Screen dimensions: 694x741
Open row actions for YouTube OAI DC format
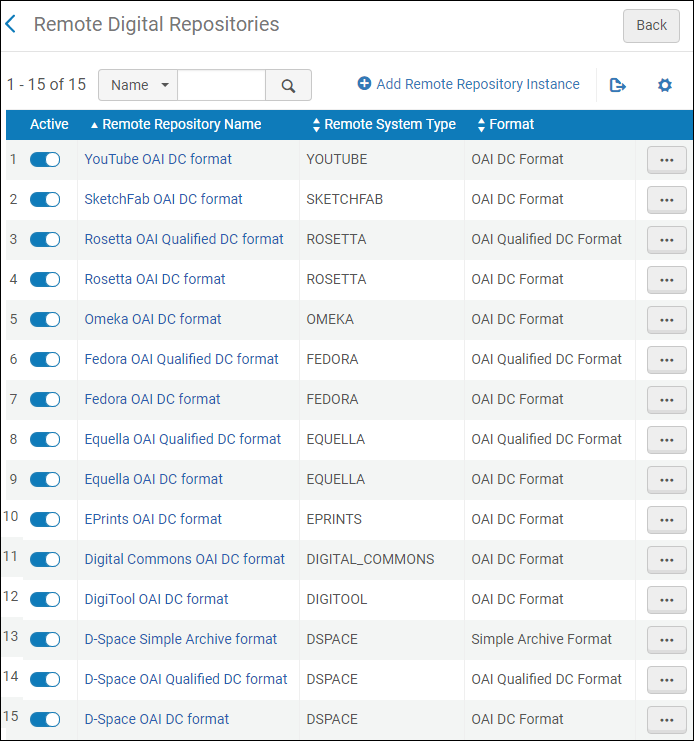click(x=667, y=160)
